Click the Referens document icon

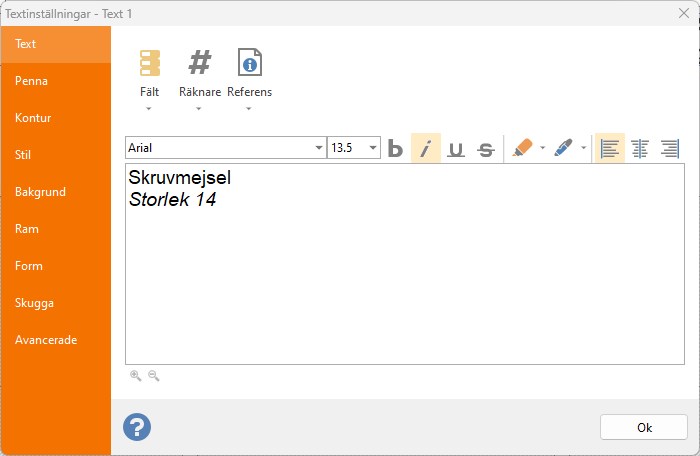(250, 62)
